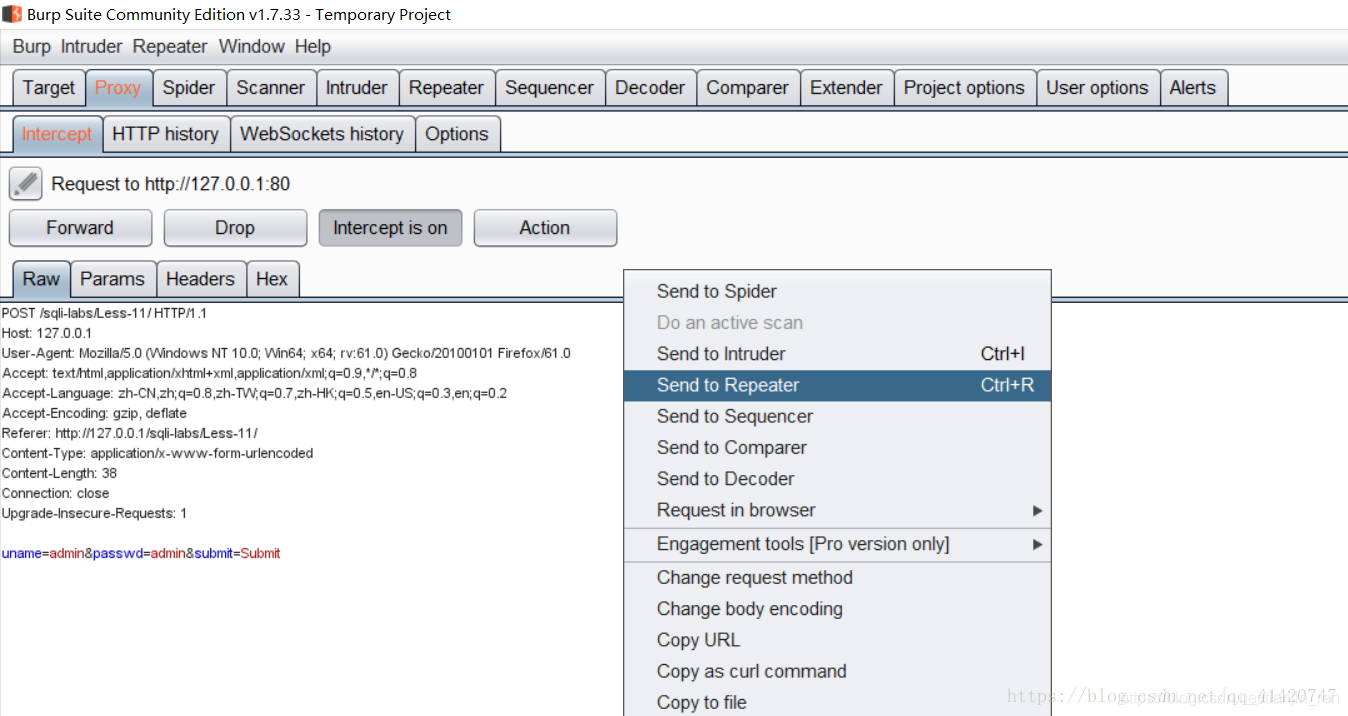
Task: Click the Referer header line
Action: 130,433
